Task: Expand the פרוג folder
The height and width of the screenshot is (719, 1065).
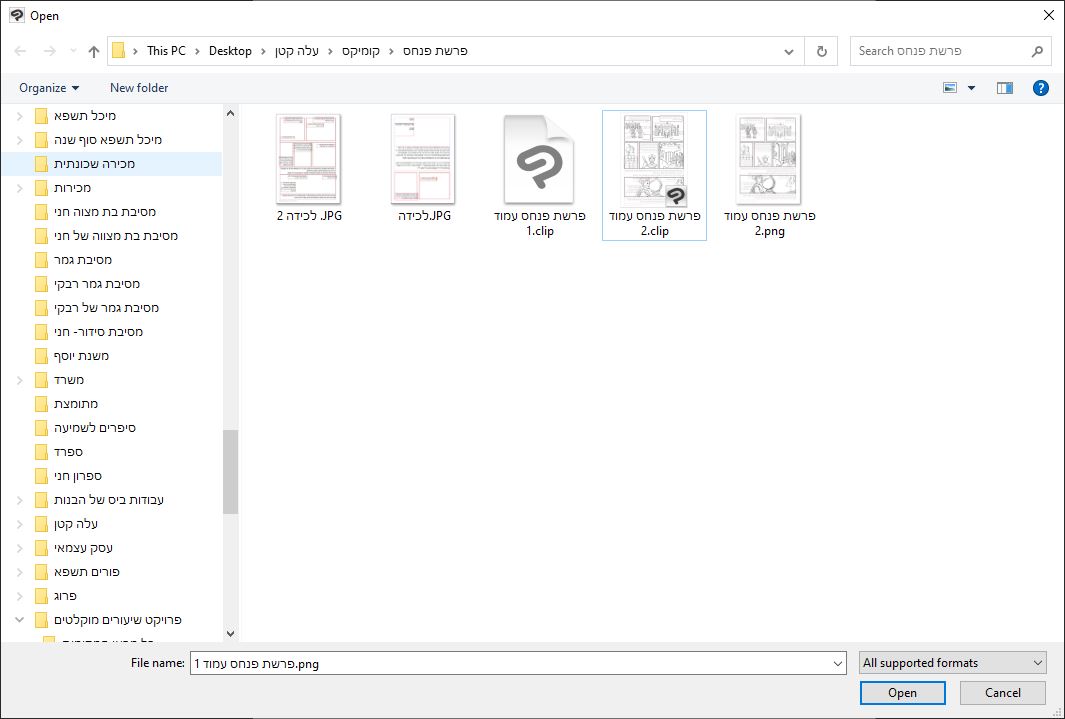Action: point(20,596)
